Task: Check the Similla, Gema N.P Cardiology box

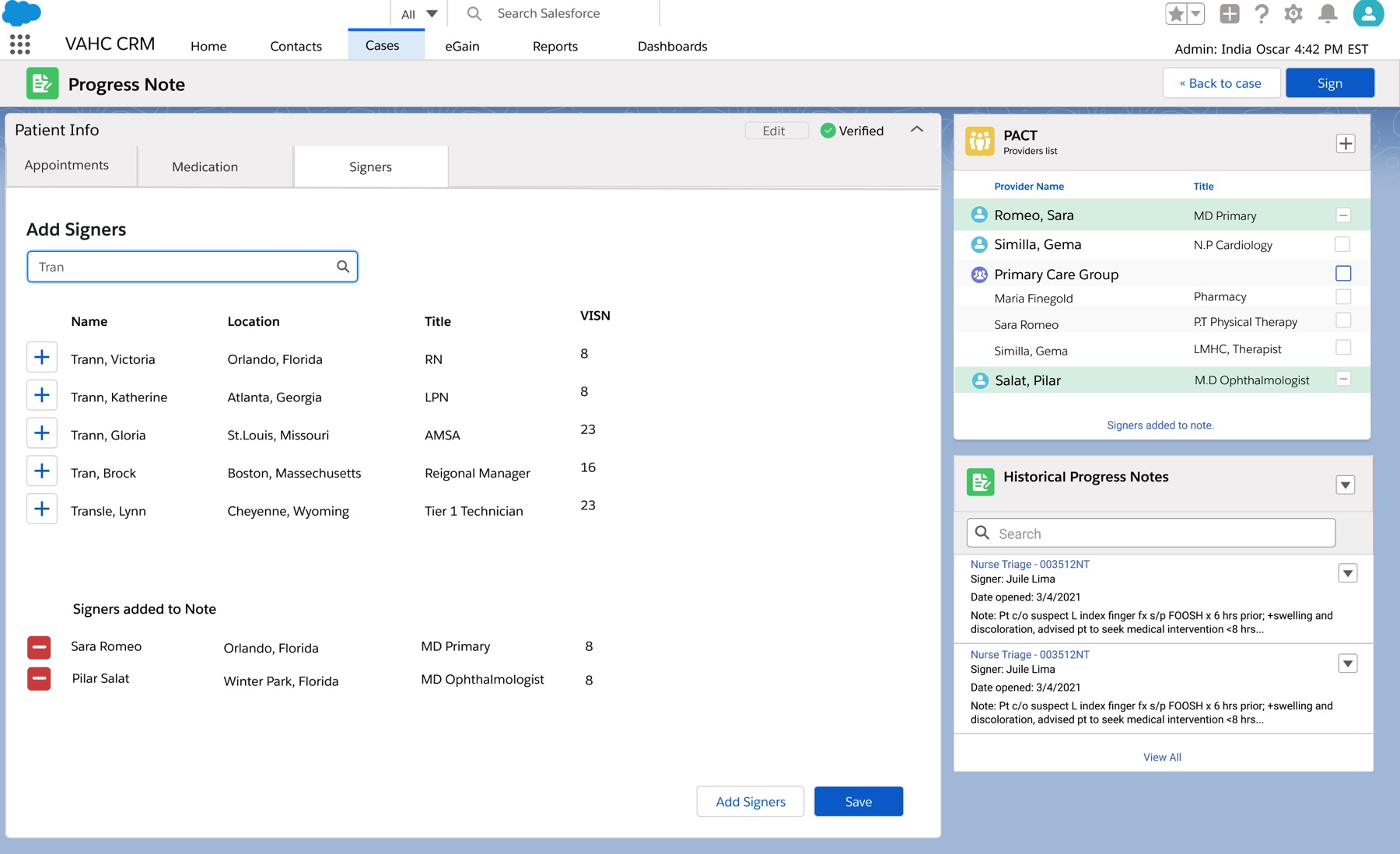Action: click(1342, 244)
